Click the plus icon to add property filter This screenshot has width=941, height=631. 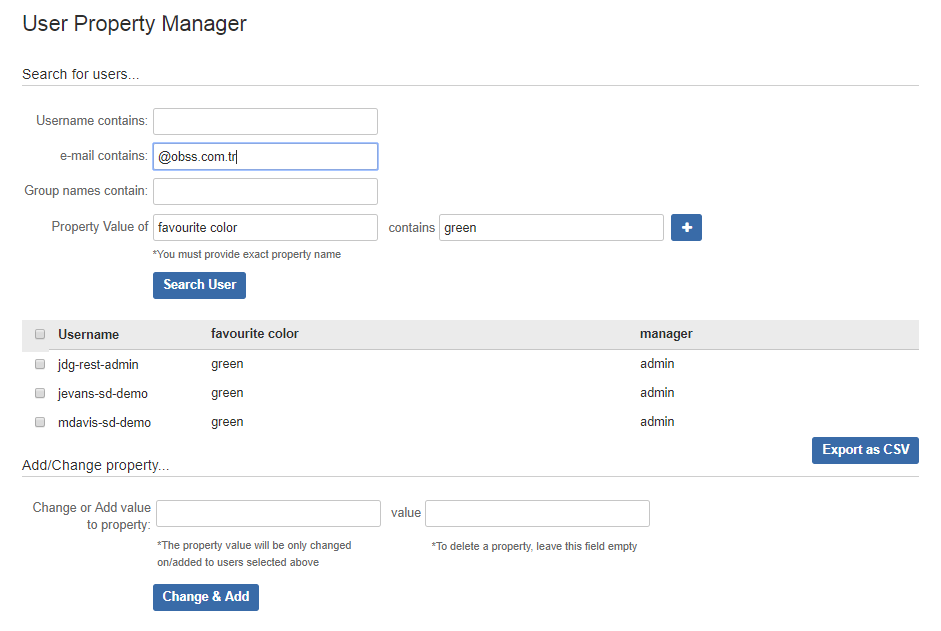tap(686, 228)
